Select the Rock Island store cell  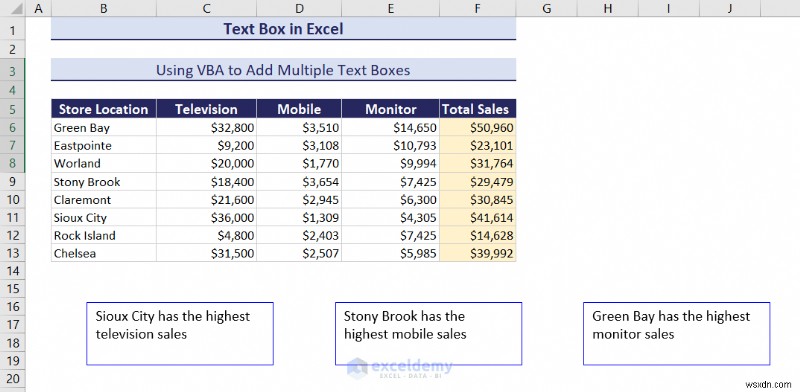[x=104, y=235]
